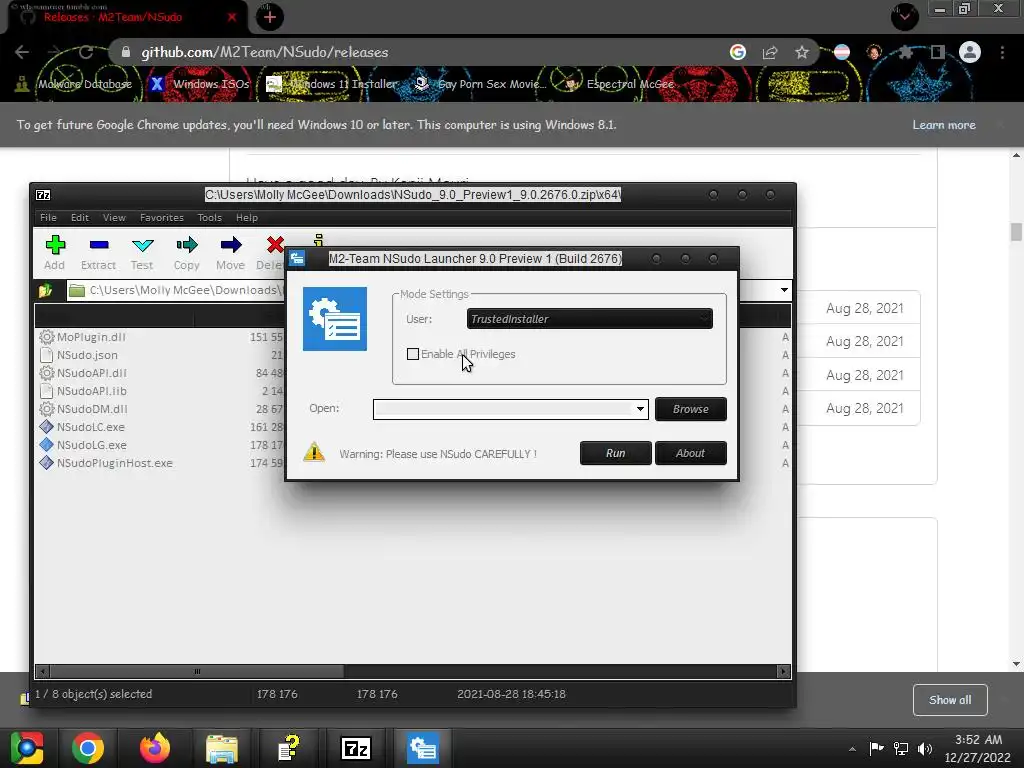Open the View menu in 7-Zip
This screenshot has height=768, width=1024.
(x=114, y=217)
